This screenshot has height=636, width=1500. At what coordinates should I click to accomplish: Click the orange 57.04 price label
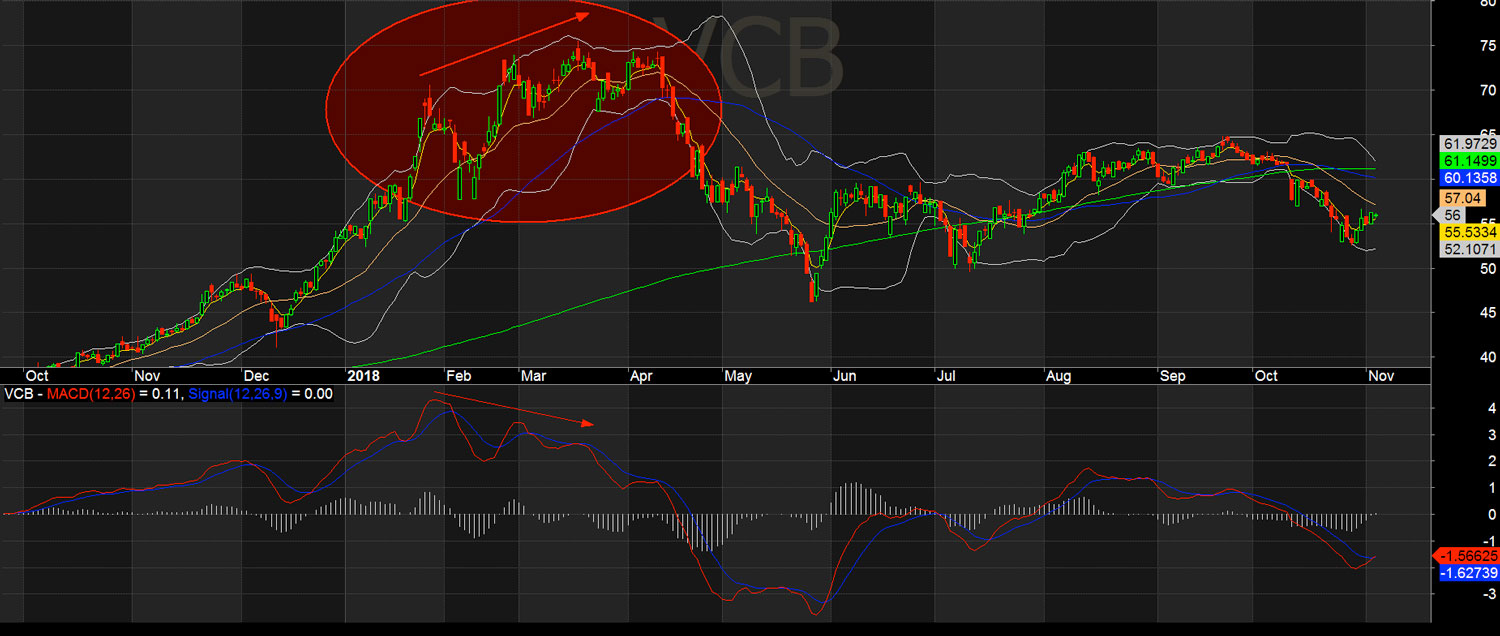(x=1462, y=198)
